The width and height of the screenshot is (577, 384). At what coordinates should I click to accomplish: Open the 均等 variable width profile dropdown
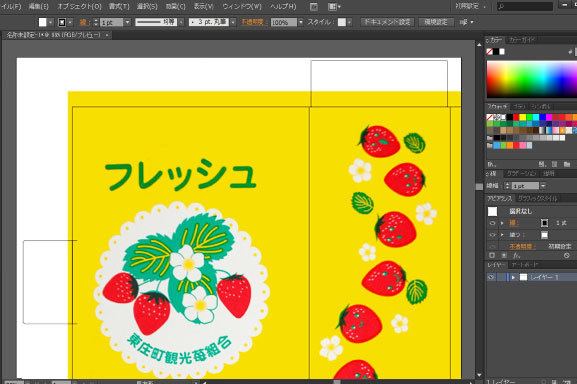tap(181, 22)
